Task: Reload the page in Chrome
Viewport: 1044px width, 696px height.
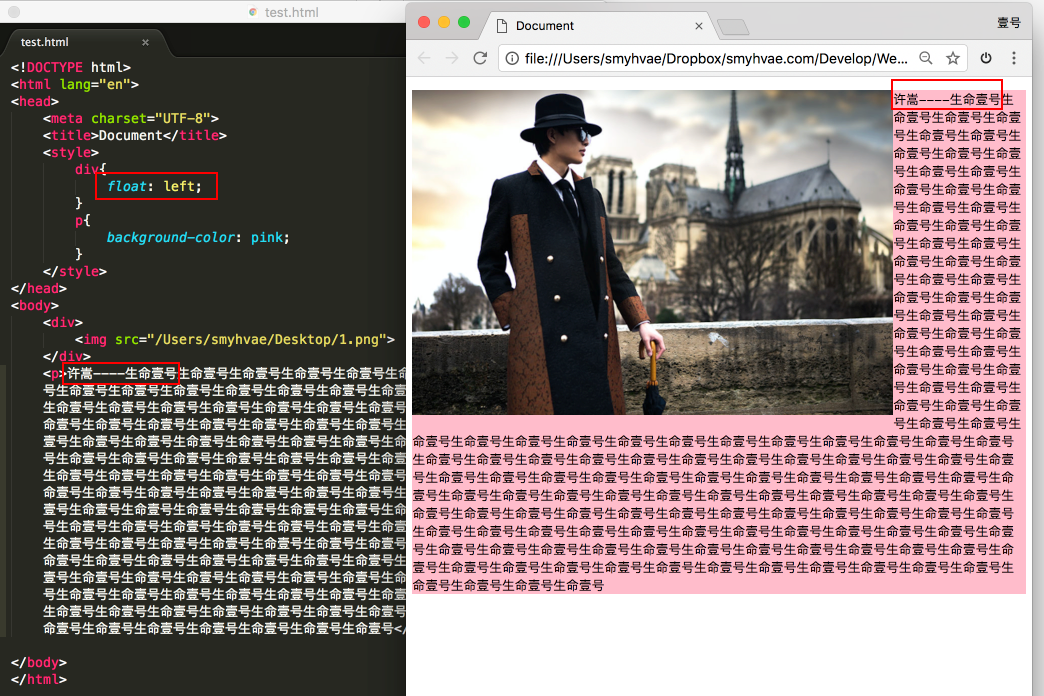Action: click(480, 59)
